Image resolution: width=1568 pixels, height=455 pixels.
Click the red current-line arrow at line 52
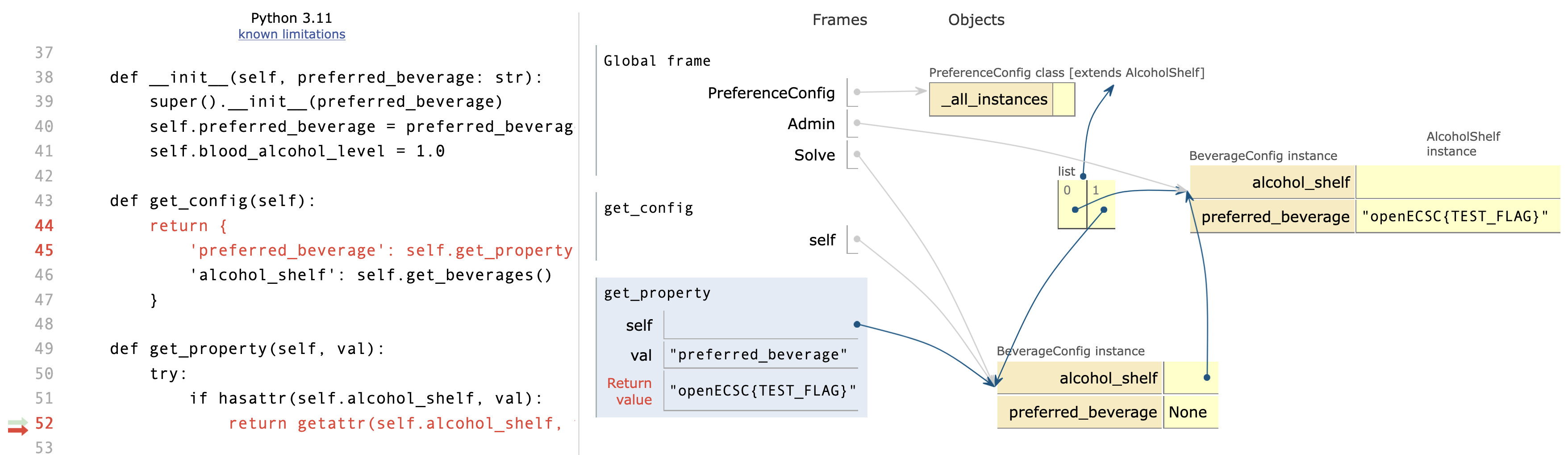tap(18, 430)
